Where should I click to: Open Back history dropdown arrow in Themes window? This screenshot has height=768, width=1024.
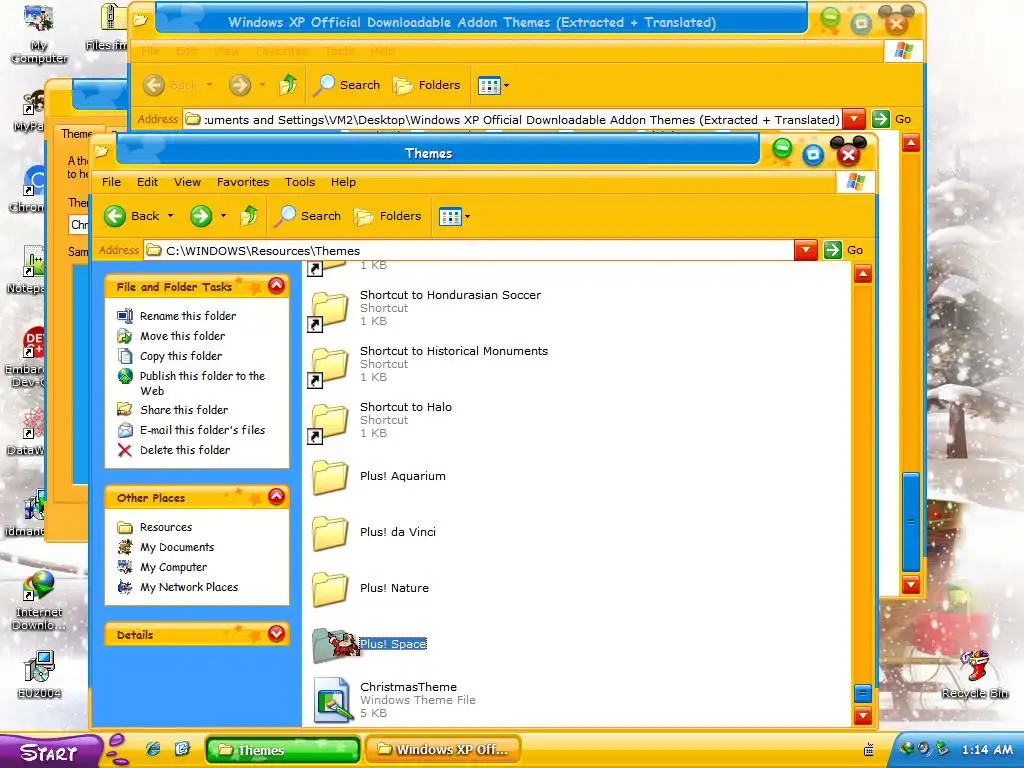(170, 216)
